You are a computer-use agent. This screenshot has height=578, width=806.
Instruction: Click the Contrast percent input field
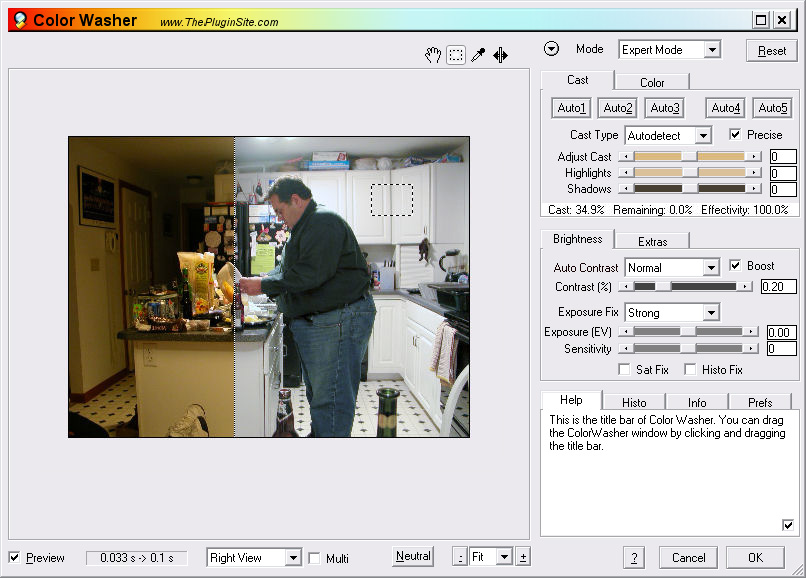778,287
